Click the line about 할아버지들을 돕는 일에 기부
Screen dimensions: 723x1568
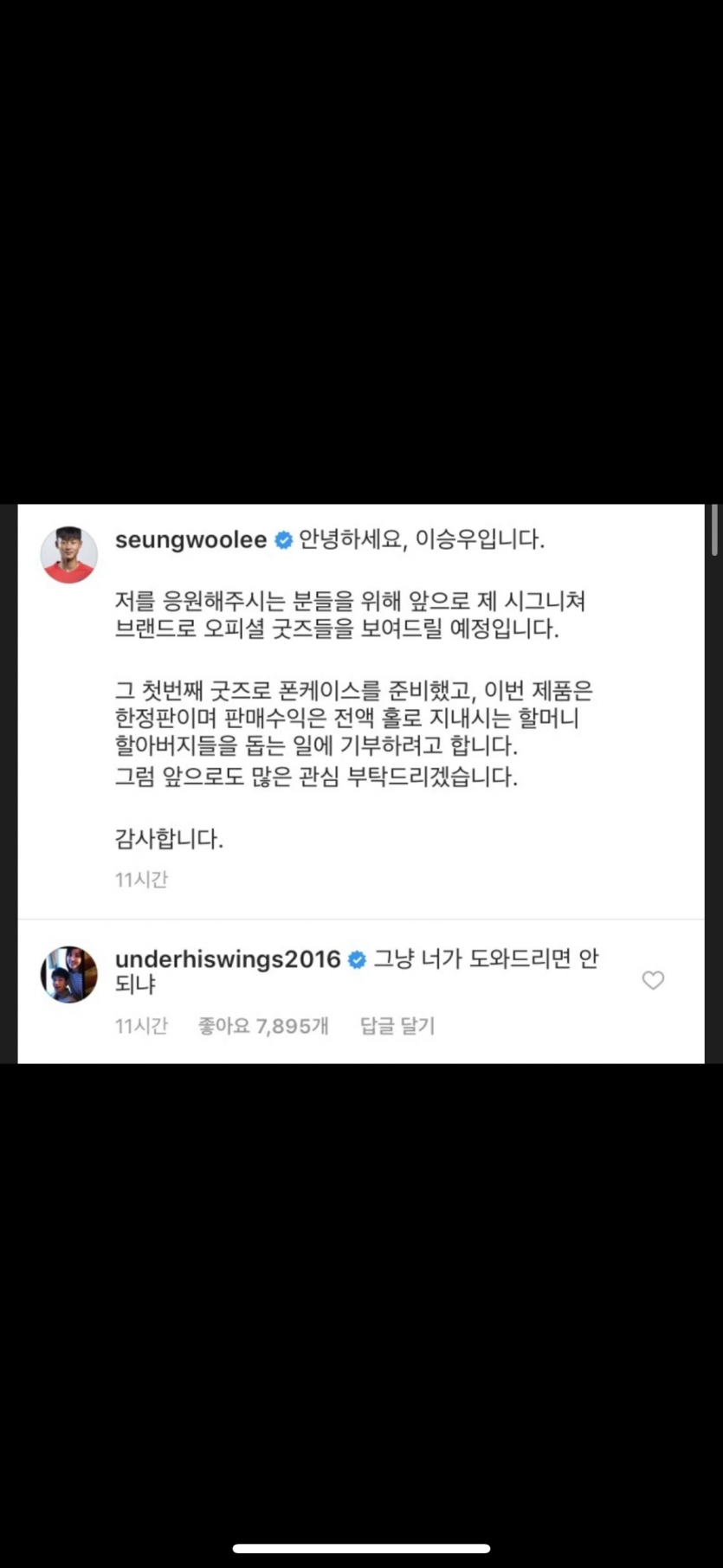(316, 746)
